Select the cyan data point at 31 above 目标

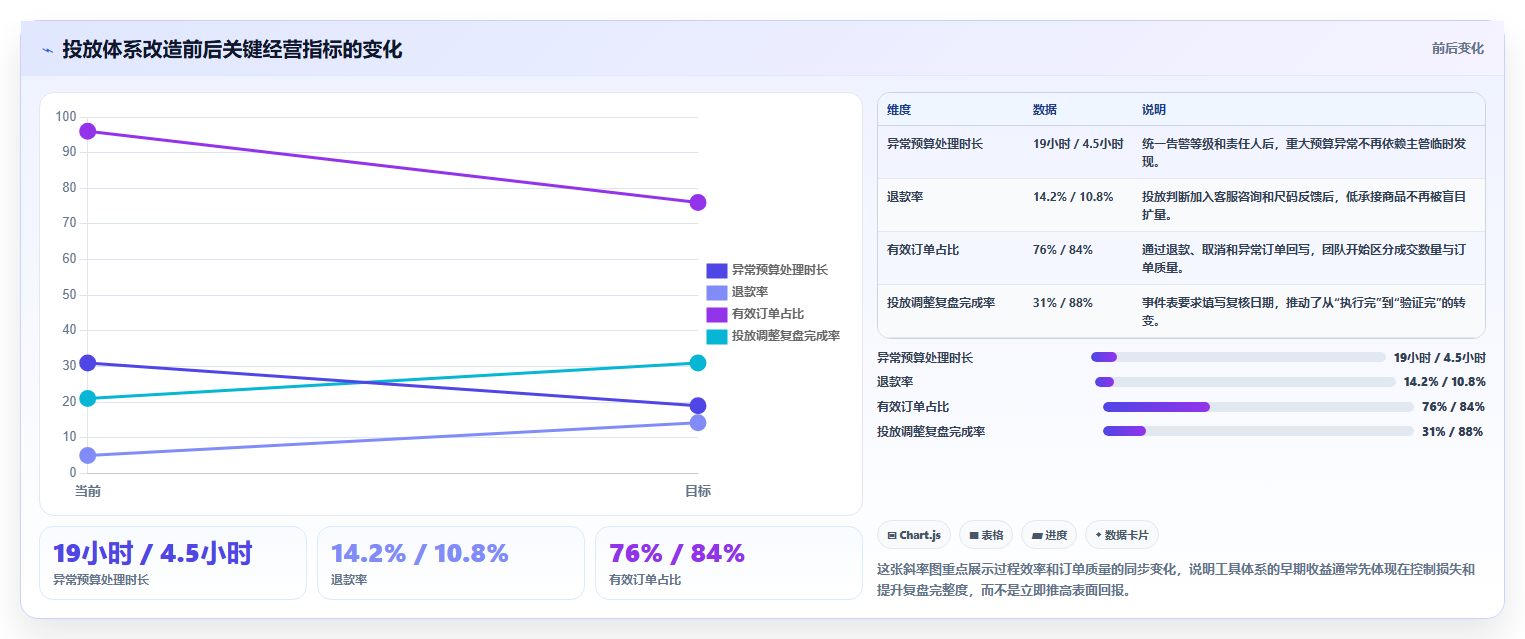coord(698,363)
